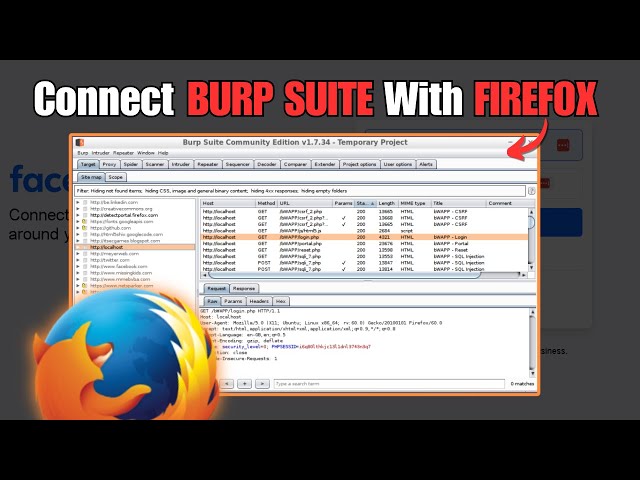Expand the twitter.com tree node

point(78,260)
